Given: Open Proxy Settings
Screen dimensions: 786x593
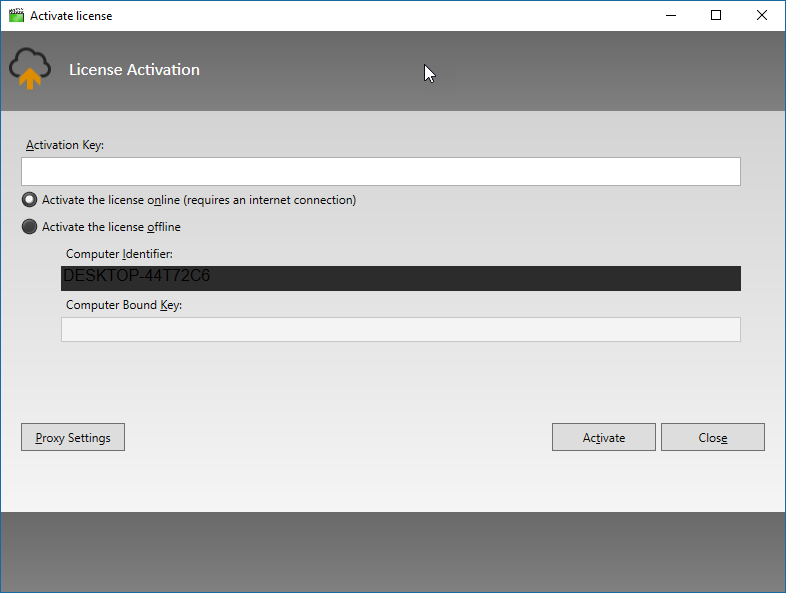Looking at the screenshot, I should (73, 438).
